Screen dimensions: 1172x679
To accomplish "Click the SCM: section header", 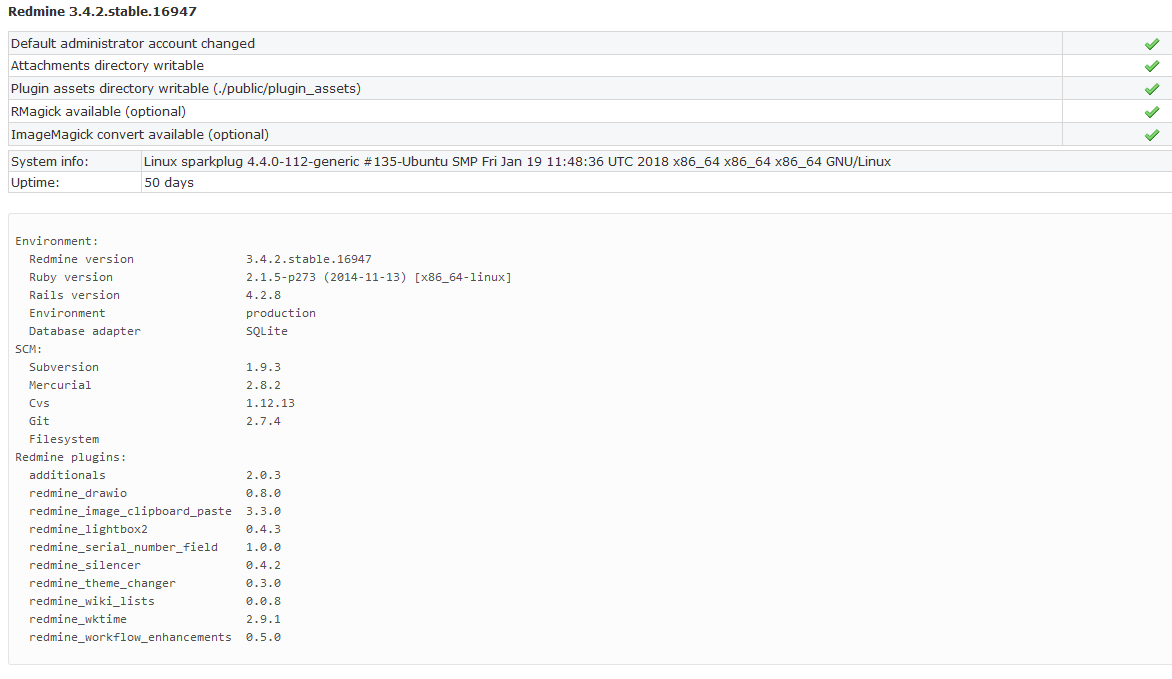I will pyautogui.click(x=28, y=348).
